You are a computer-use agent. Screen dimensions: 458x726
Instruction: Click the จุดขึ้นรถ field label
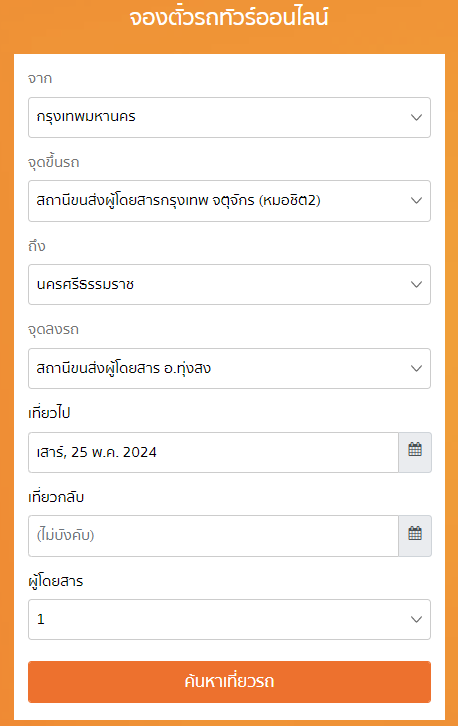click(x=54, y=163)
